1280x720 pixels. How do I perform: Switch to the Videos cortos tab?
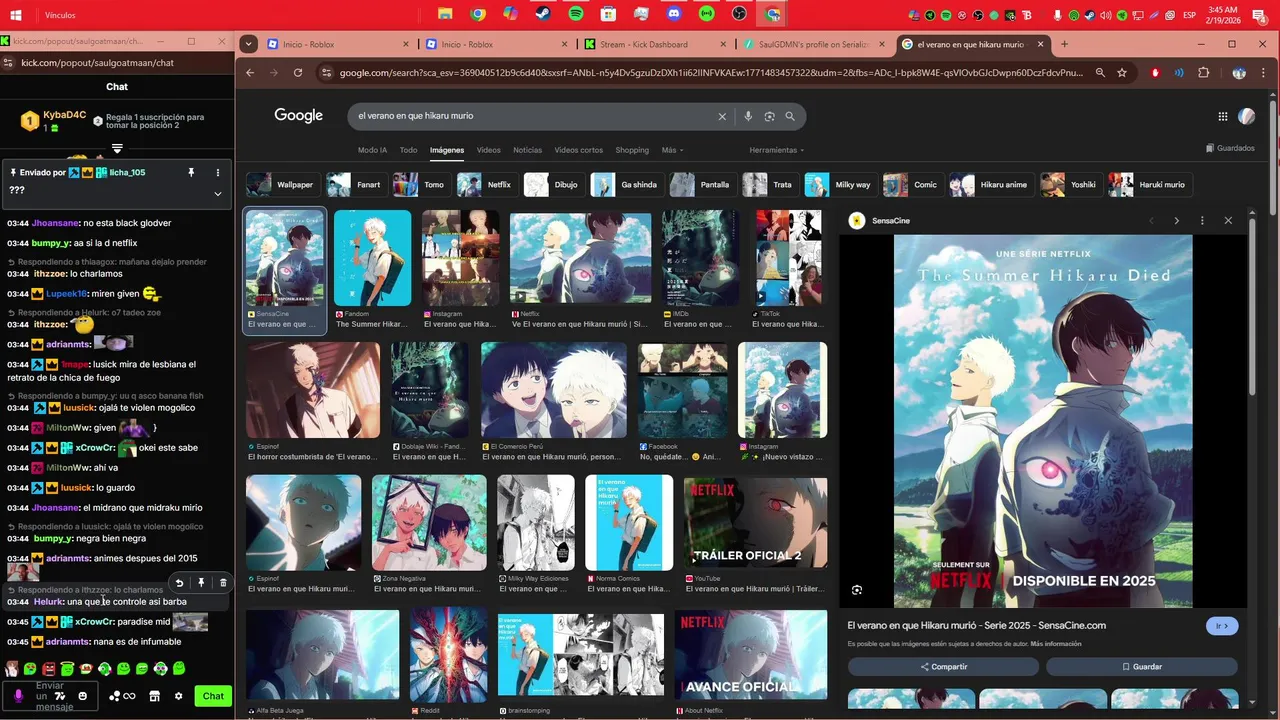[x=578, y=150]
